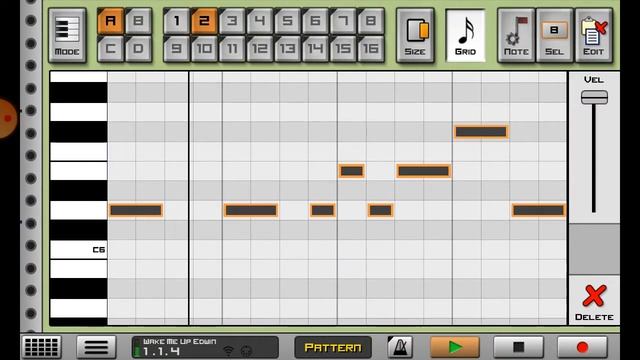640x360 pixels.
Task: Open the hamburger main menu
Action: [x=96, y=347]
